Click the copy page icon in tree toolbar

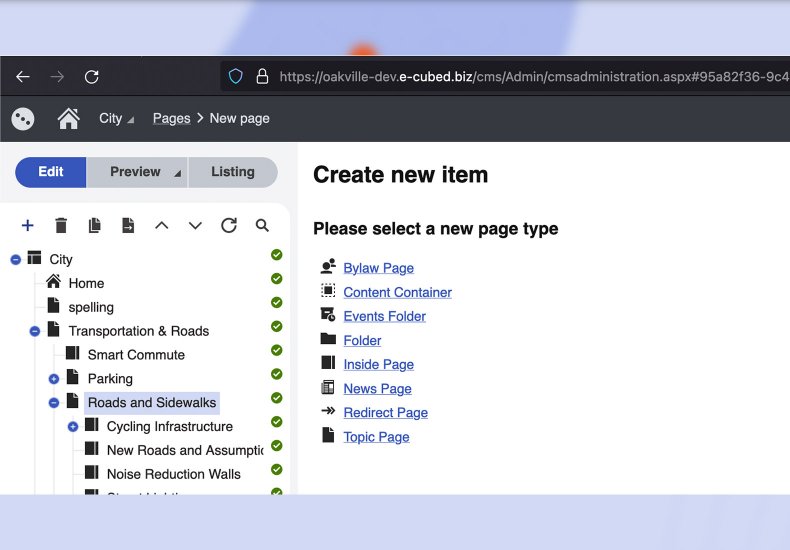click(x=95, y=226)
